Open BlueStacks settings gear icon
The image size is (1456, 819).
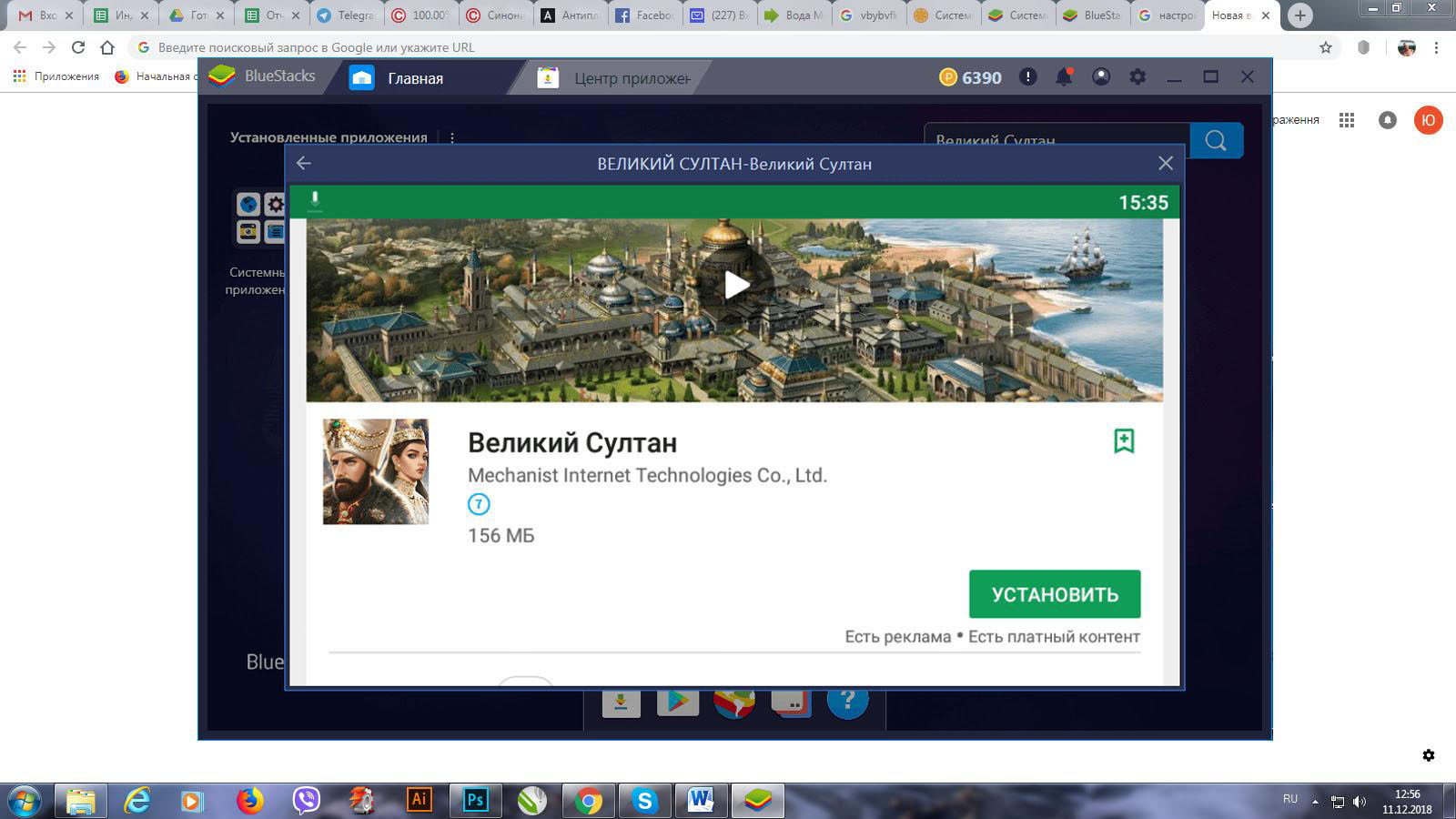(1137, 77)
